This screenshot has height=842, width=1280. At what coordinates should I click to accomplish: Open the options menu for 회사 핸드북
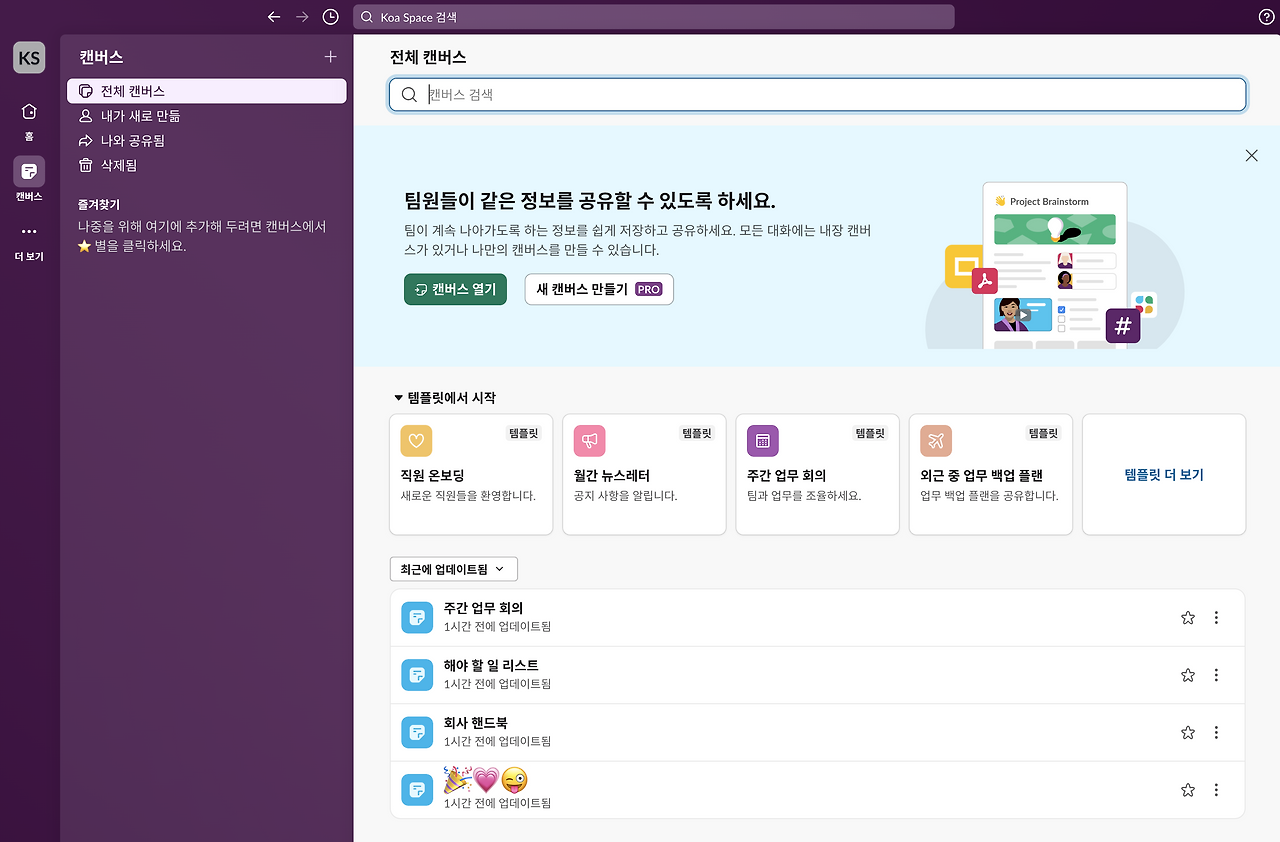[1216, 732]
